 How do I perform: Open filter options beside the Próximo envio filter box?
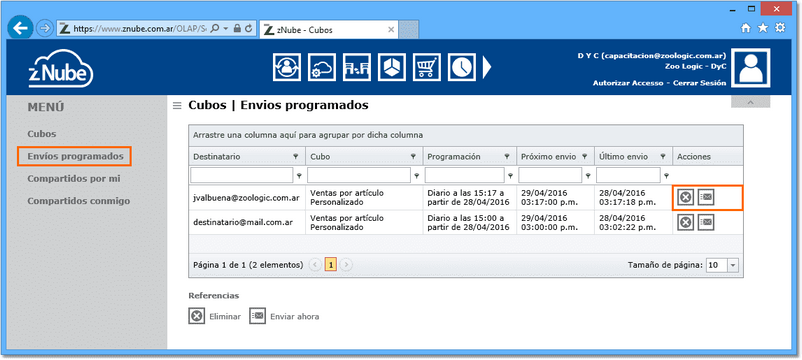click(x=588, y=175)
